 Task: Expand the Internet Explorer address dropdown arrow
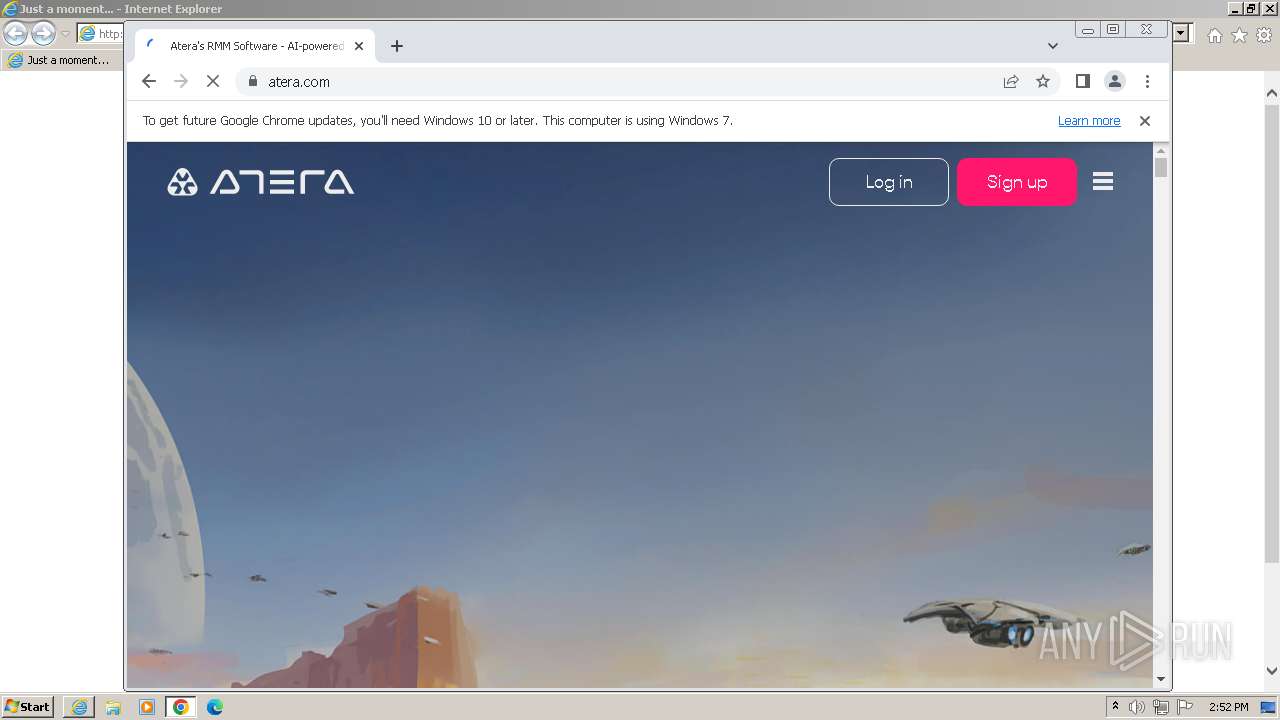(1181, 33)
